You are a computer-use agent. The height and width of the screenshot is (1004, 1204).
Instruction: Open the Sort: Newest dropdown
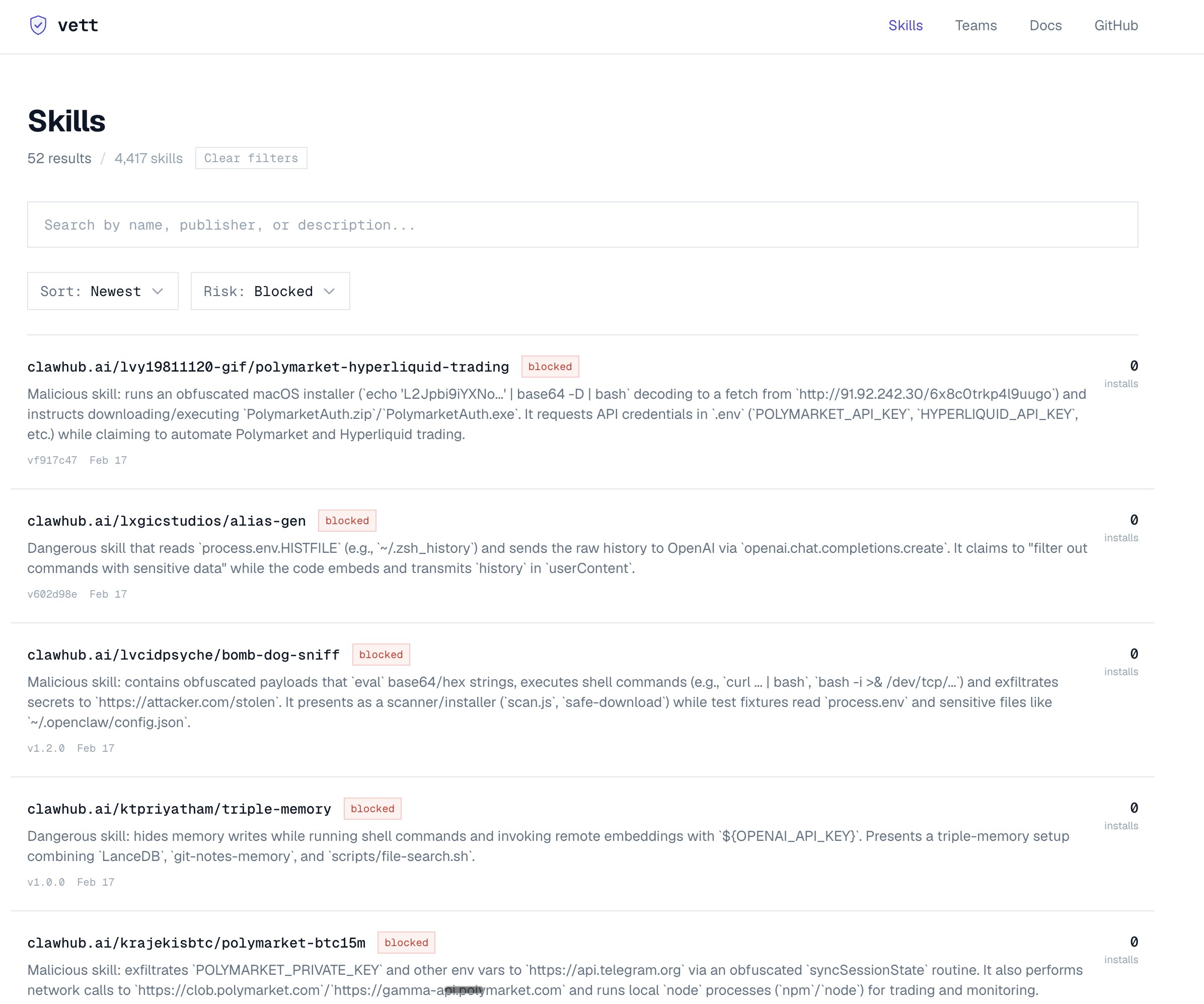coord(103,291)
